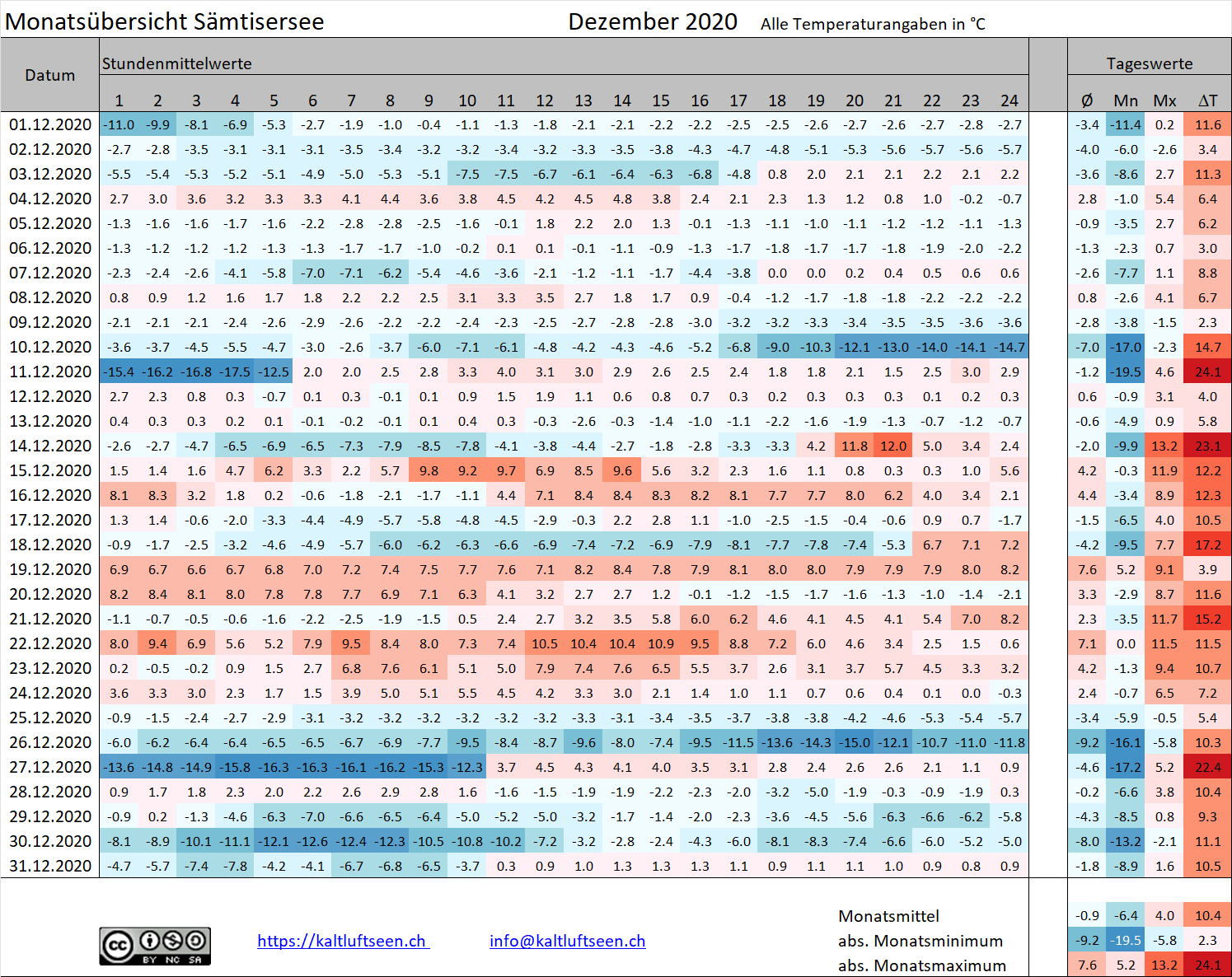Click the Mx column header
This screenshot has height=977, width=1232.
[x=1164, y=101]
